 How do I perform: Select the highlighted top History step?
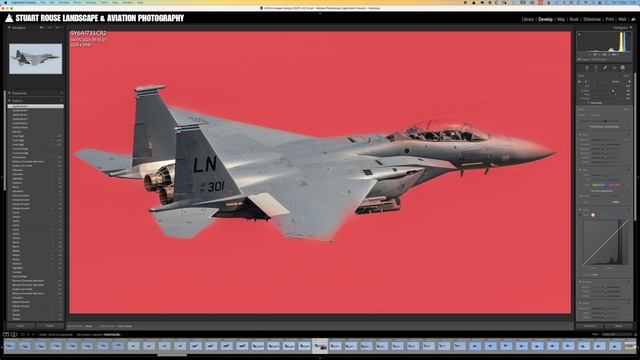[36, 106]
